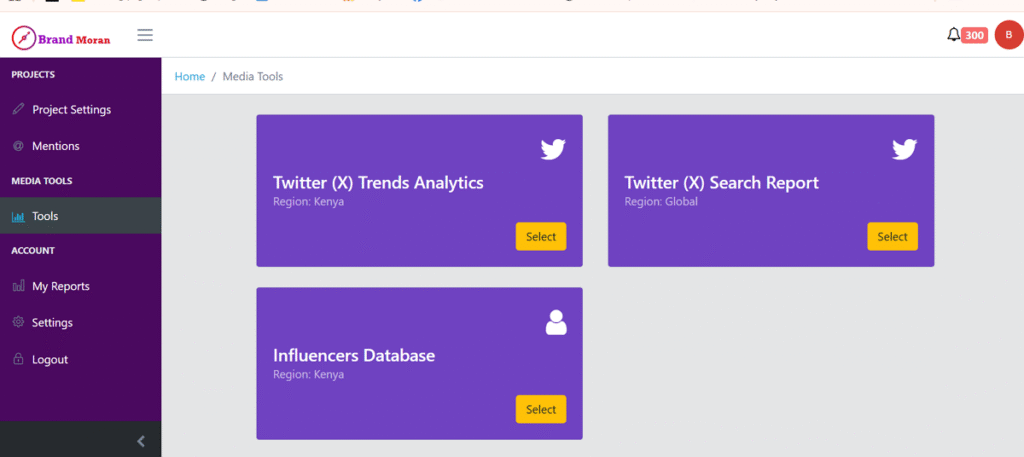Collapse the sidebar with the chevron arrow

(x=141, y=441)
